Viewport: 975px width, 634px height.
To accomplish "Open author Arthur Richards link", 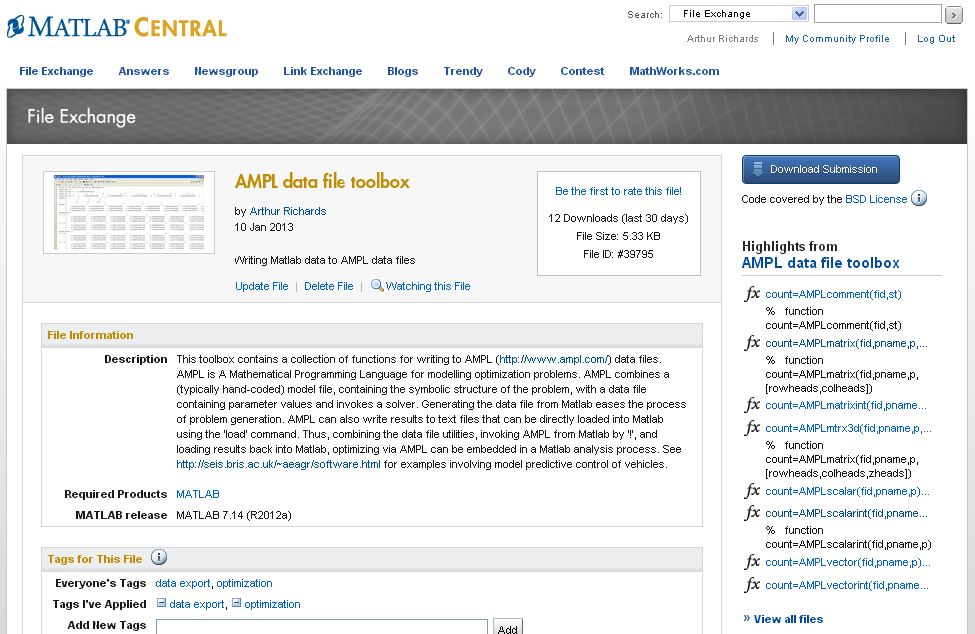I will tap(288, 211).
